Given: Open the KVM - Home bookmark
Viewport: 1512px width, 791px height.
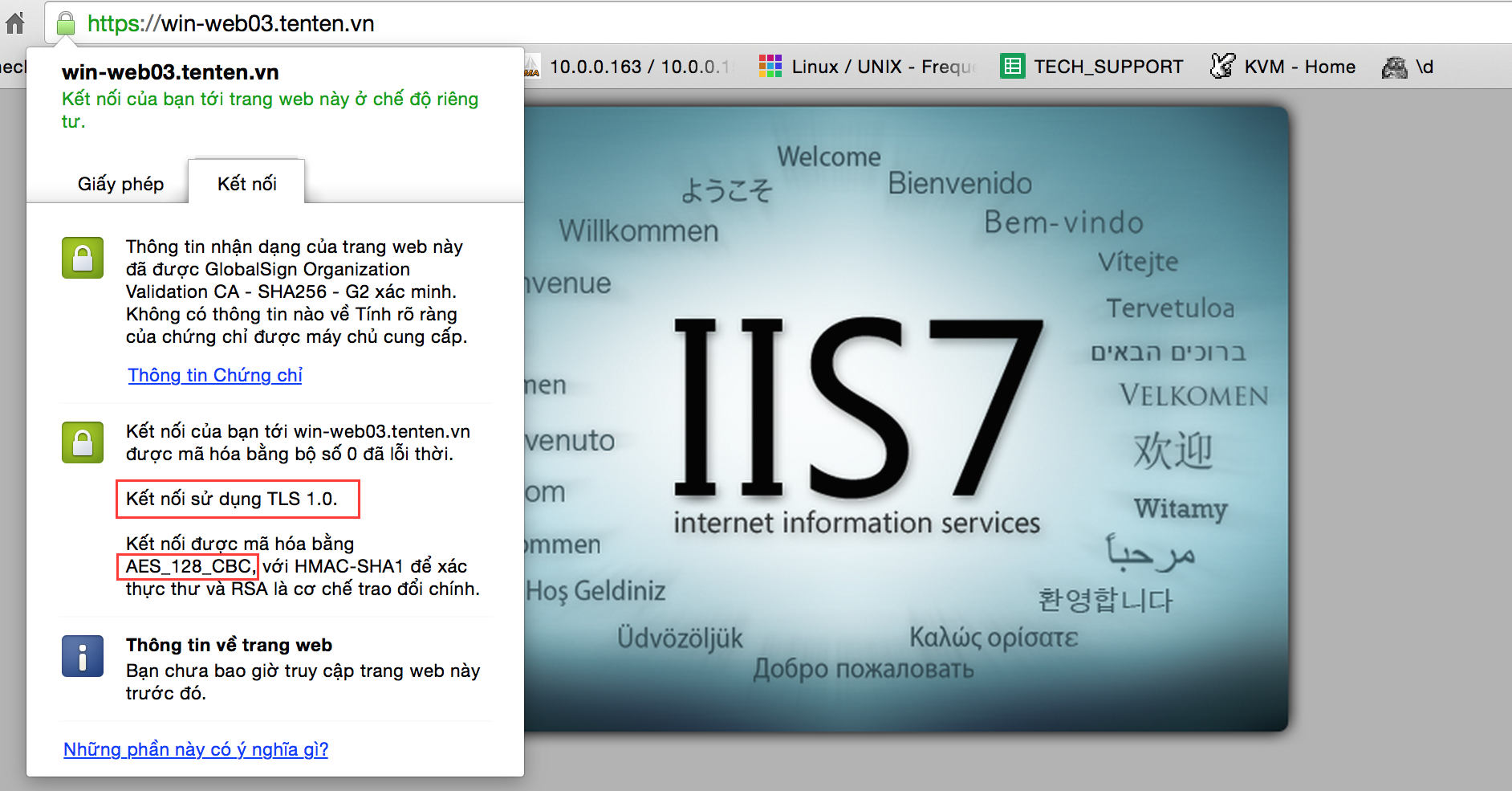Looking at the screenshot, I should [x=1283, y=67].
